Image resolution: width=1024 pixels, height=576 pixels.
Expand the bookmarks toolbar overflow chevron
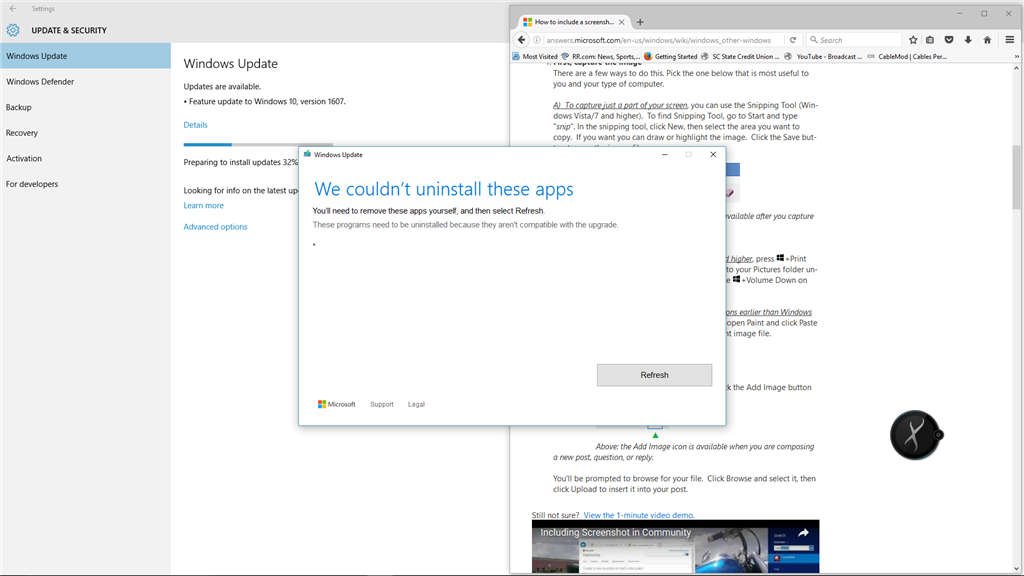[1016, 57]
